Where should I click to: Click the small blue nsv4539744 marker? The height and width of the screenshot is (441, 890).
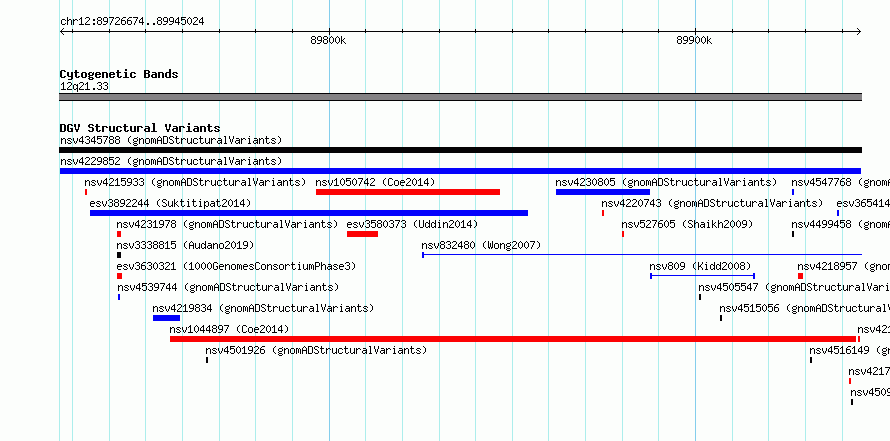[119, 297]
